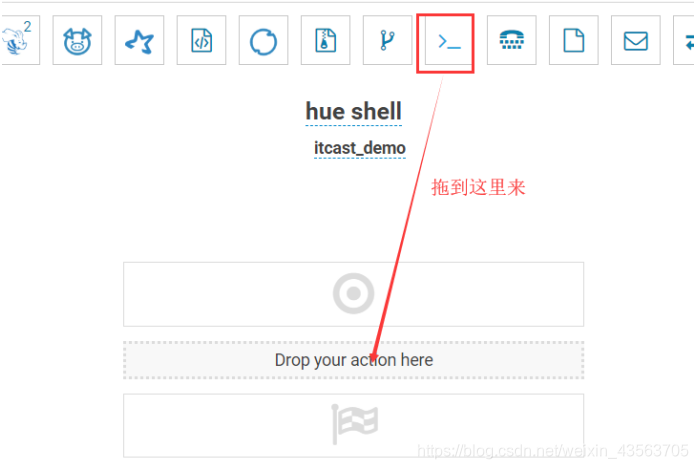
Task: Pick the Java program code-file icon
Action: (201, 40)
